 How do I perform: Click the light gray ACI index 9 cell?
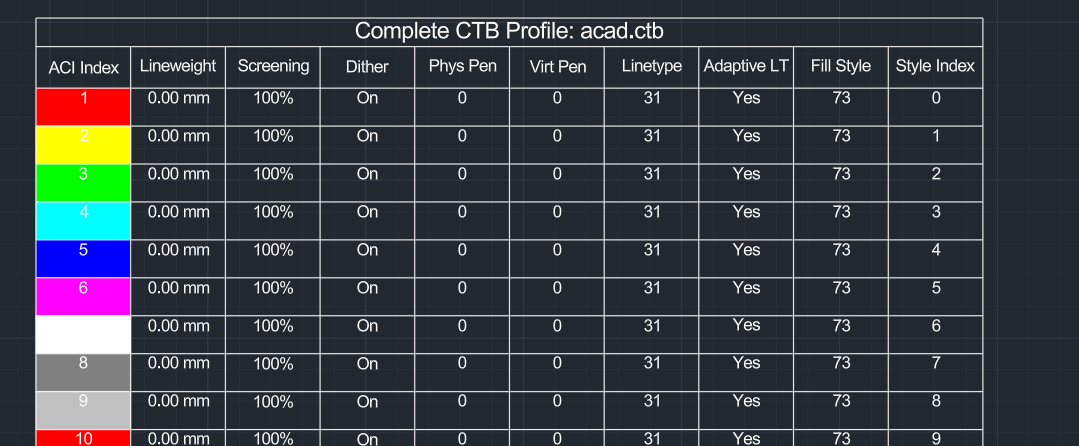coord(83,410)
